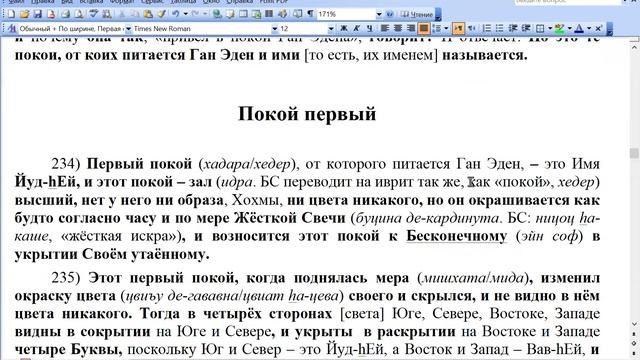Toggle underline (Ч) formatting
The height and width of the screenshot is (360, 640).
pos(370,29)
